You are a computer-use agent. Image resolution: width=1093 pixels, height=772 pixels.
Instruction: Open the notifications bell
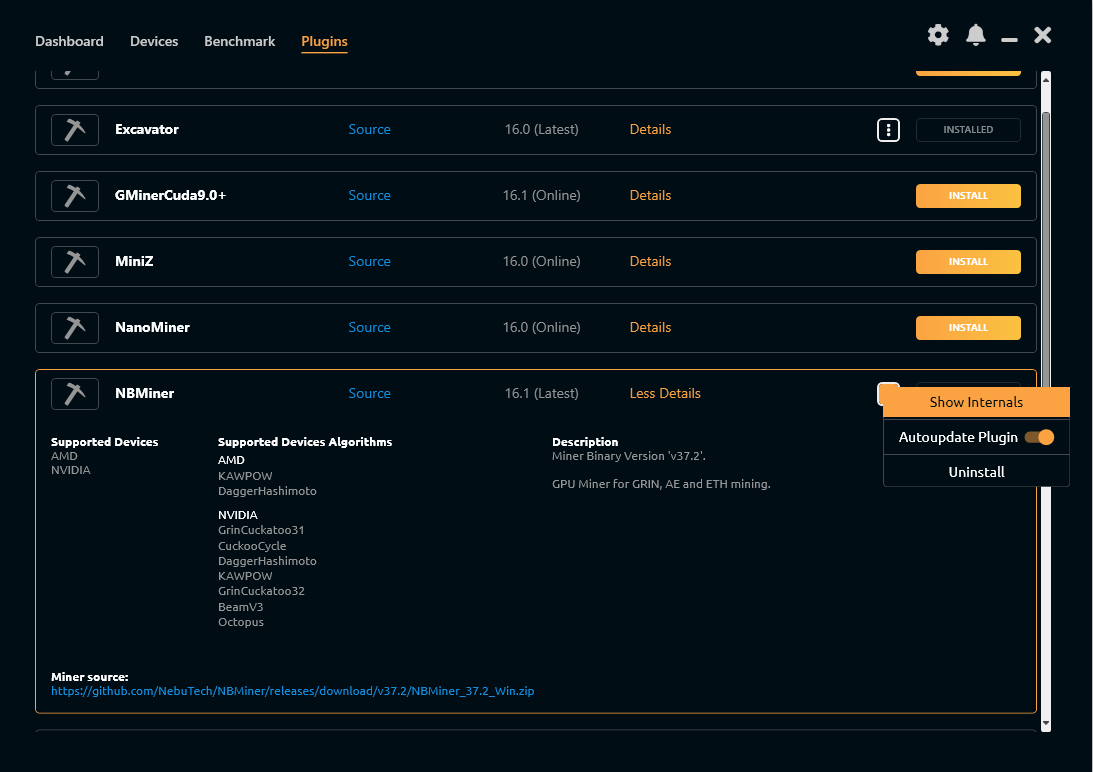click(x=975, y=35)
